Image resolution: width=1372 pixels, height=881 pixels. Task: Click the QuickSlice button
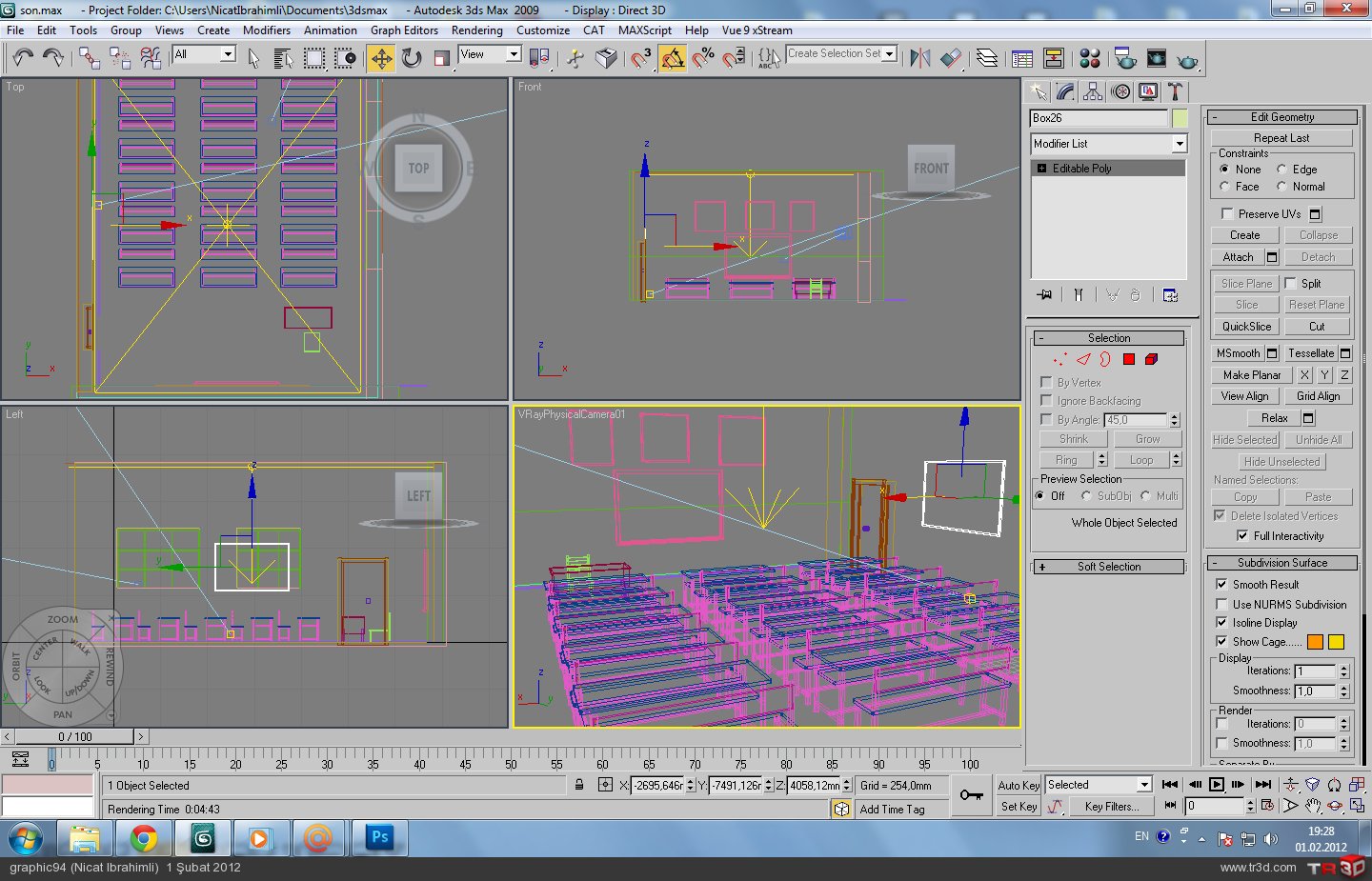coord(1246,327)
